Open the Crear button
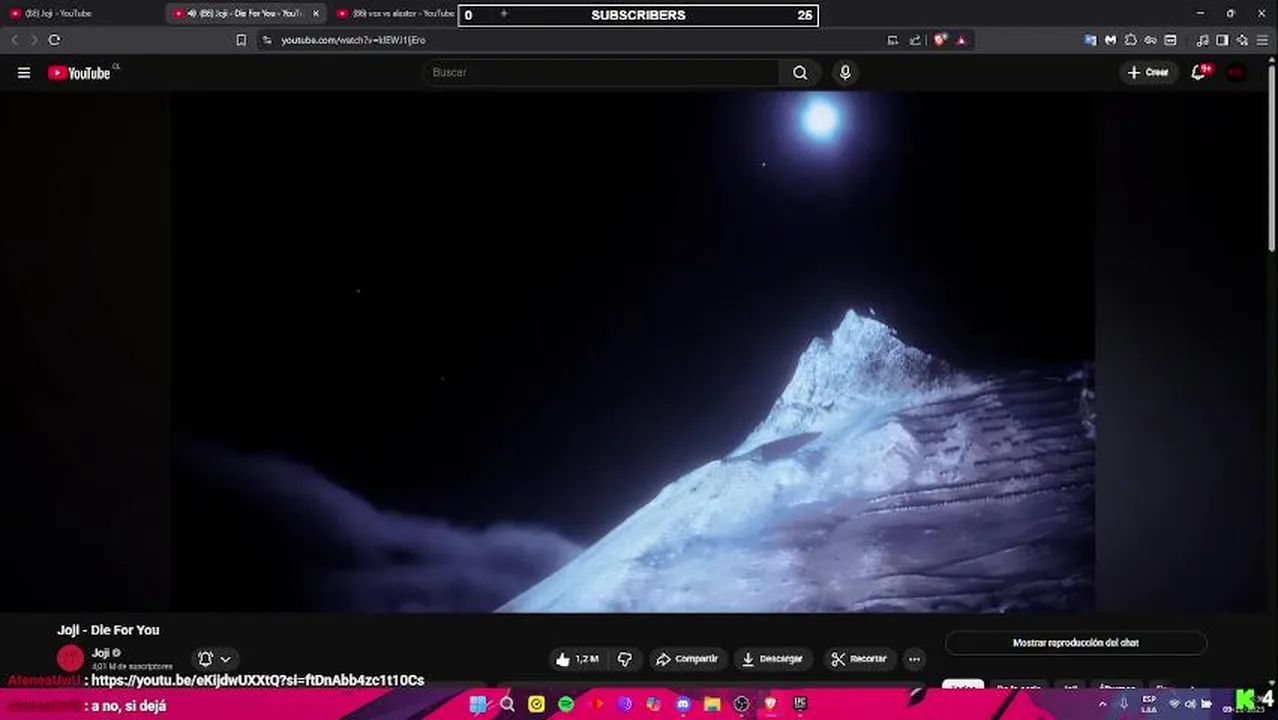Image resolution: width=1278 pixels, height=720 pixels. 1148,73
